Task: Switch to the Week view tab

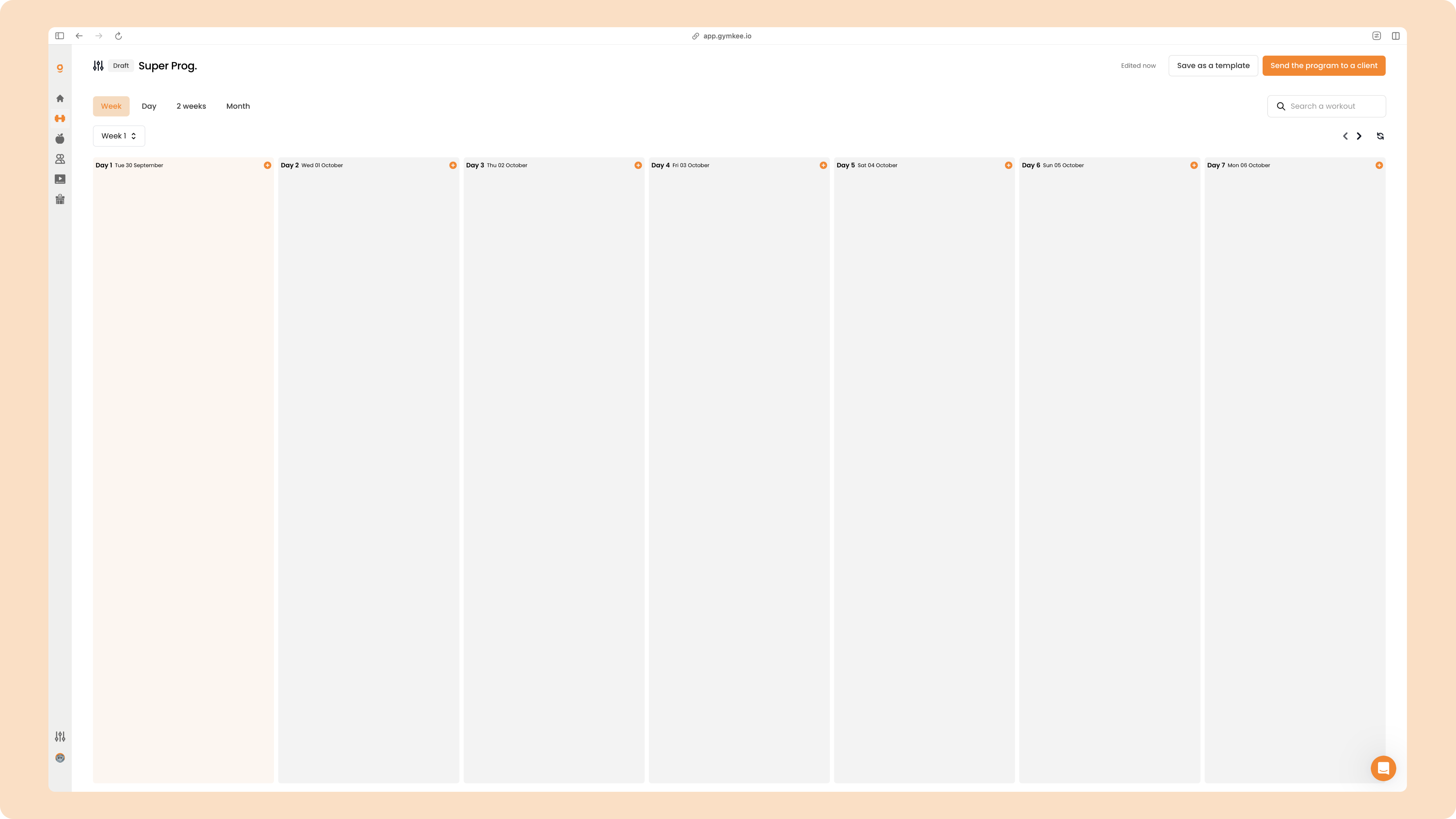Action: coord(111,106)
